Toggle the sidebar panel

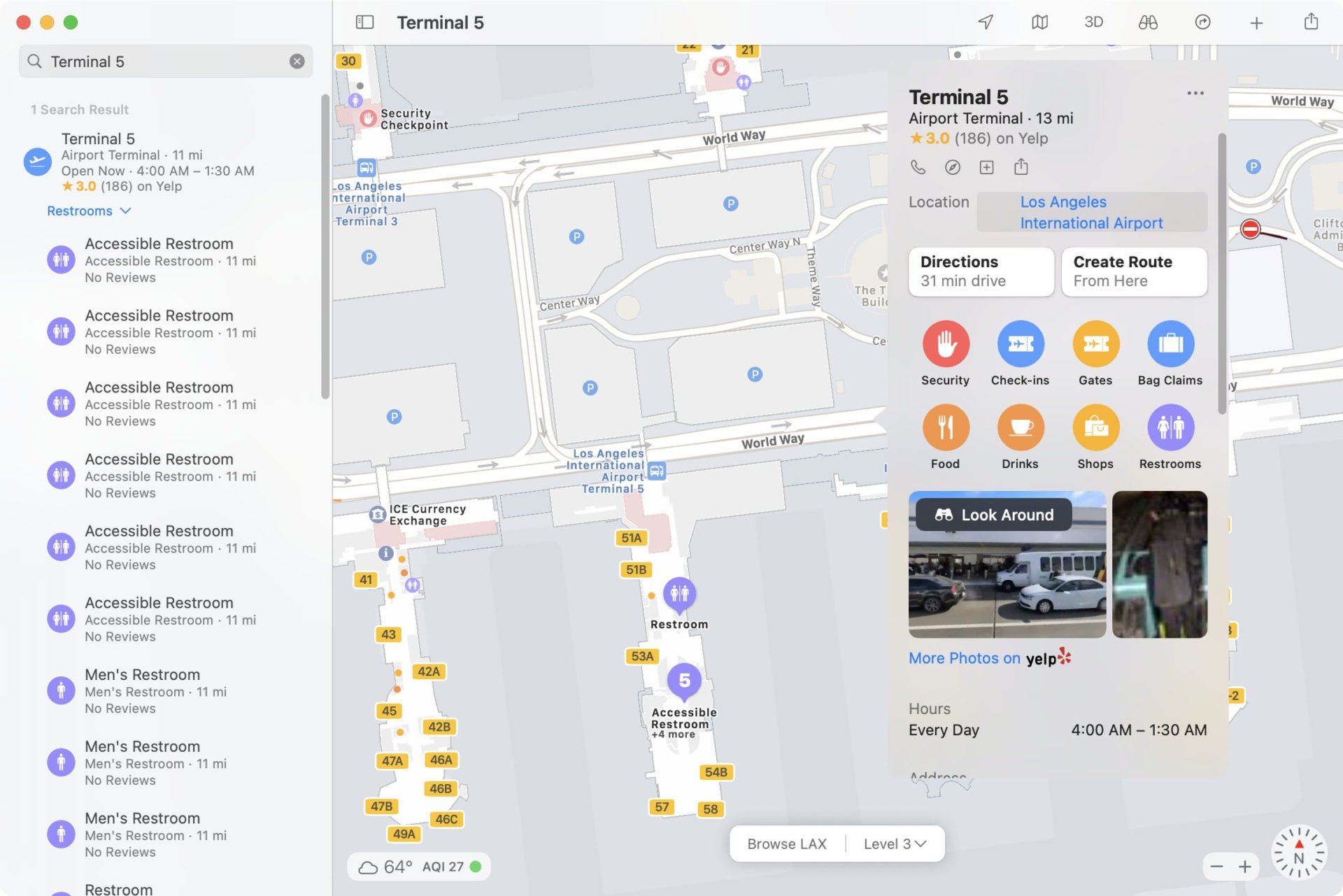[x=364, y=22]
